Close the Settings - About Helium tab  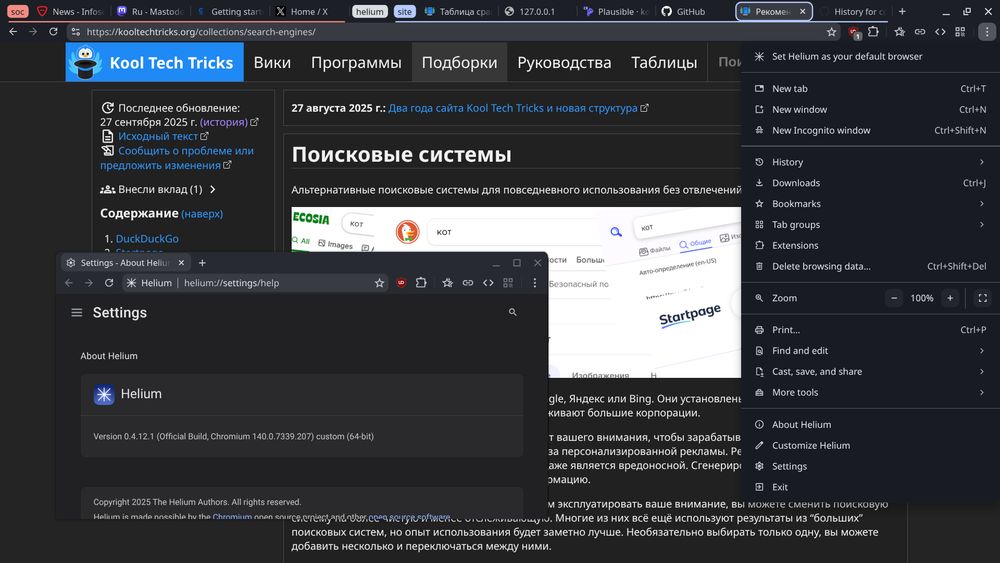coord(181,263)
